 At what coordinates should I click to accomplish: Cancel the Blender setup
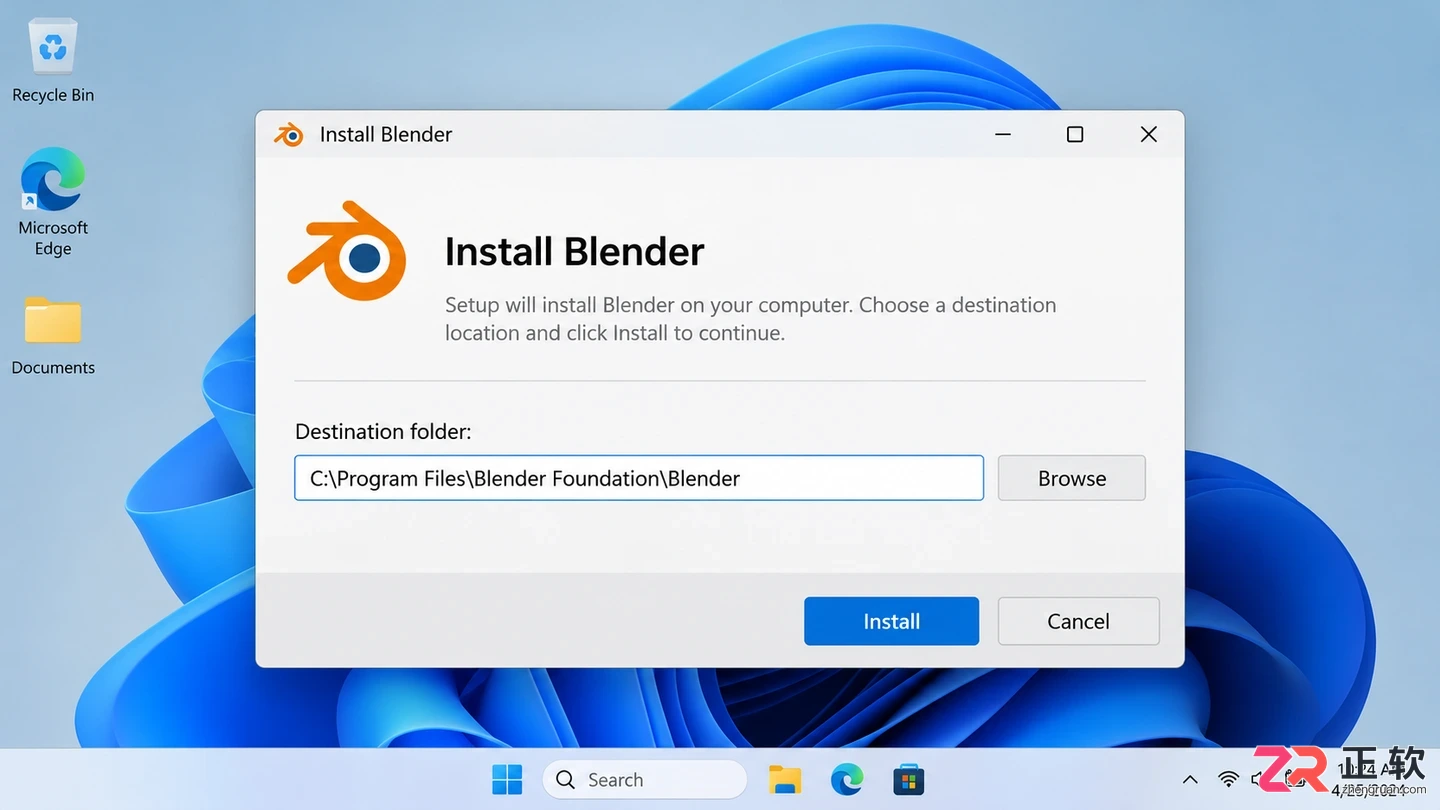tap(1078, 621)
